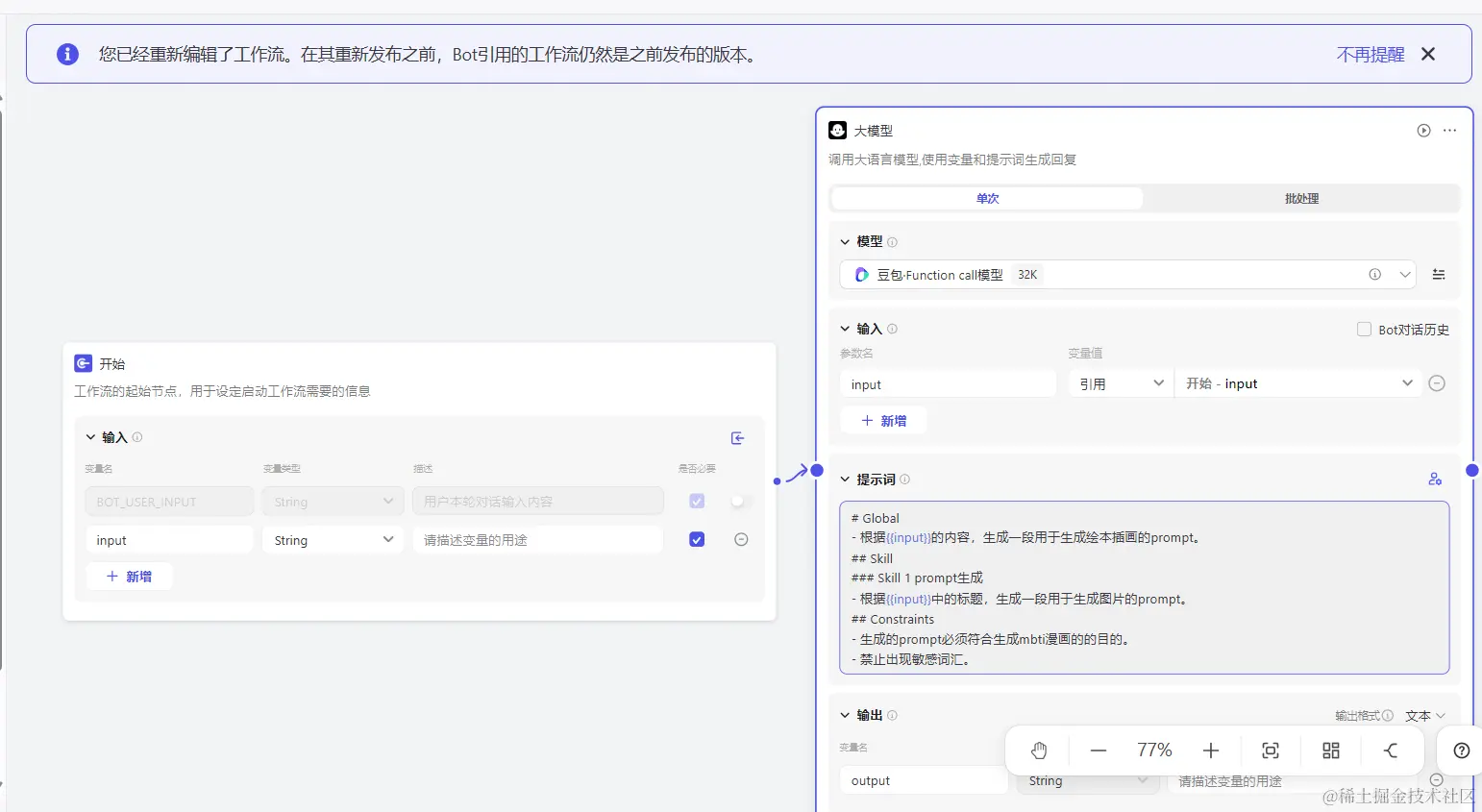Click the info icon next to 输入 in 大模型
1482x812 pixels.
coord(892,329)
